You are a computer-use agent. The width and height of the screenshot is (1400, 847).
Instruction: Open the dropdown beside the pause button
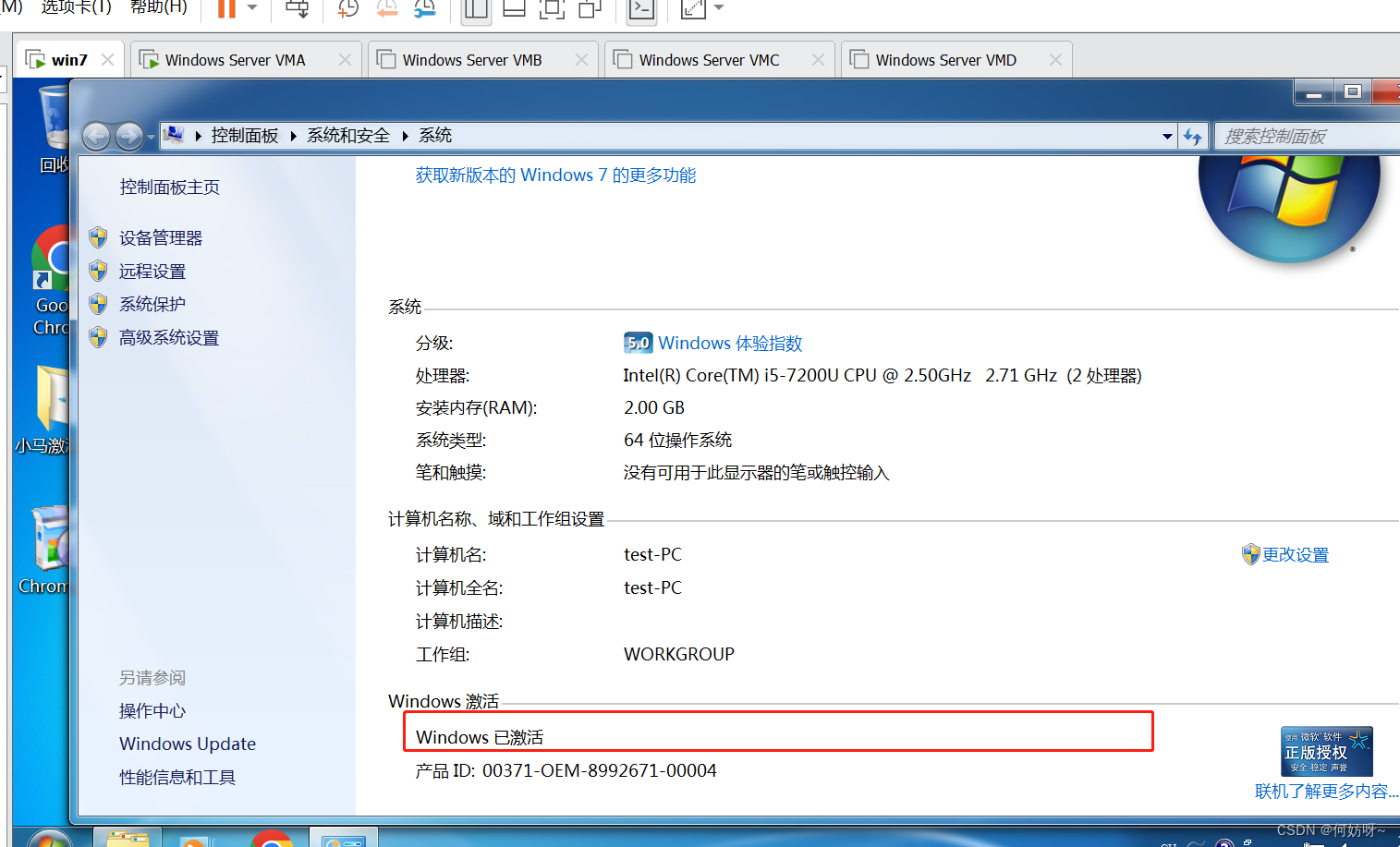click(x=251, y=8)
